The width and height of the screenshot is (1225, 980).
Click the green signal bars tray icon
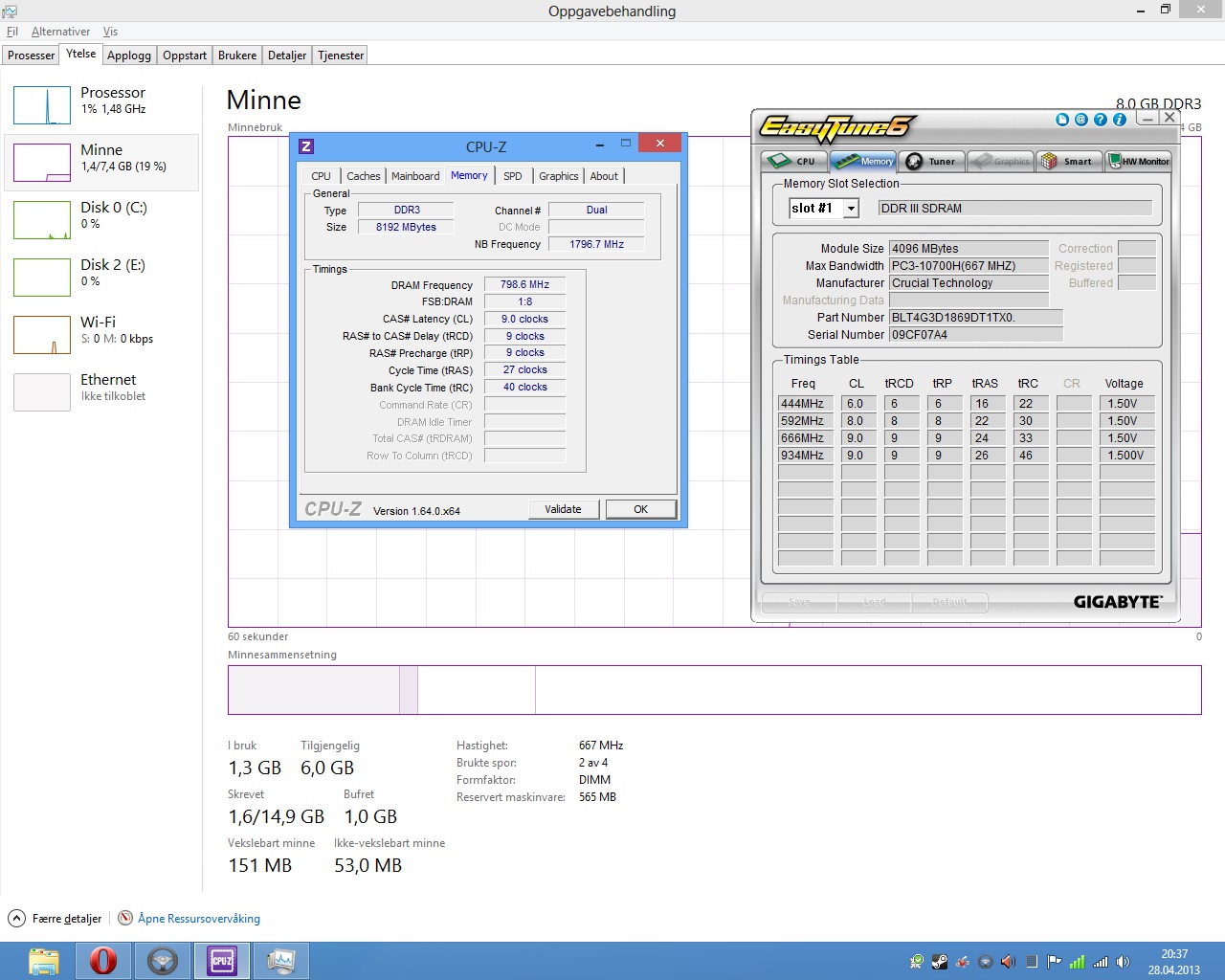[x=1077, y=962]
